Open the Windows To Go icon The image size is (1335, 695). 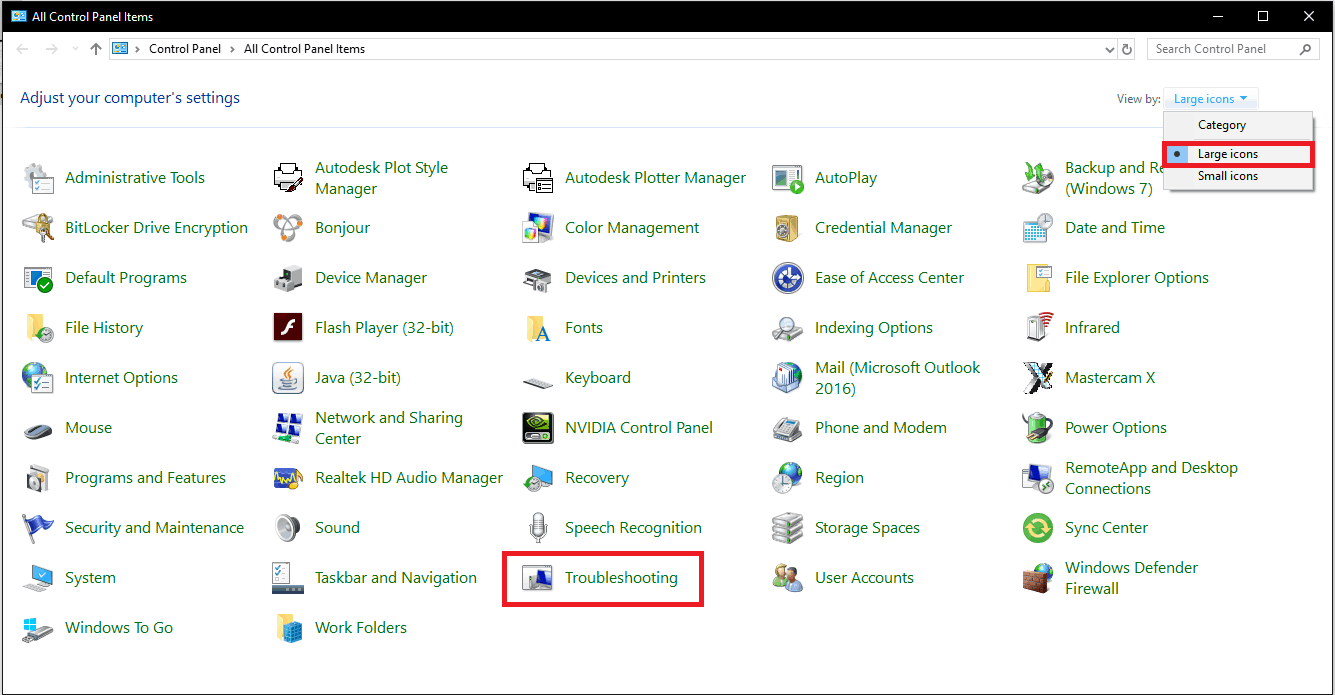(x=38, y=628)
